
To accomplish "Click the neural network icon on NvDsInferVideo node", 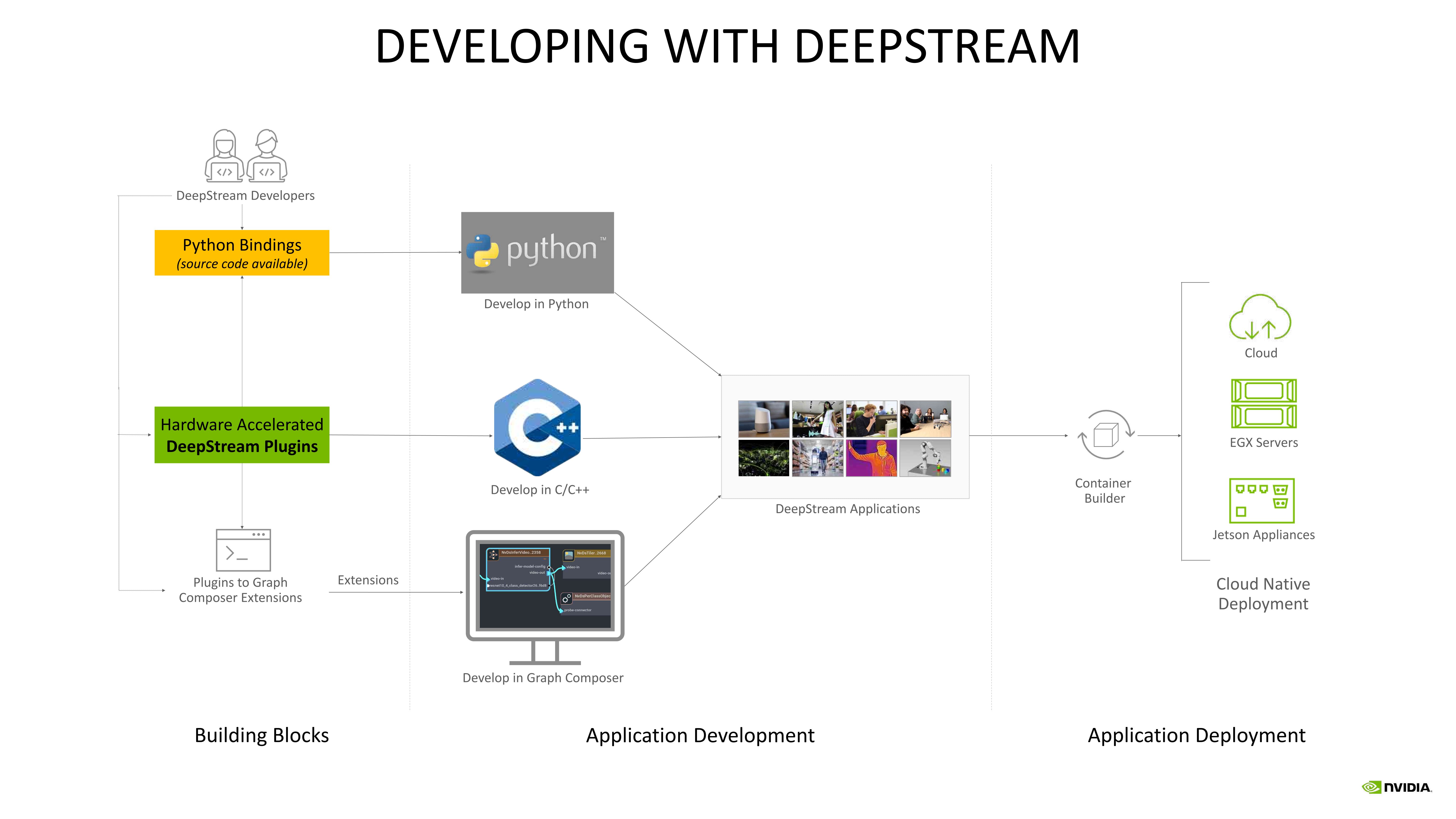I will click(x=493, y=555).
